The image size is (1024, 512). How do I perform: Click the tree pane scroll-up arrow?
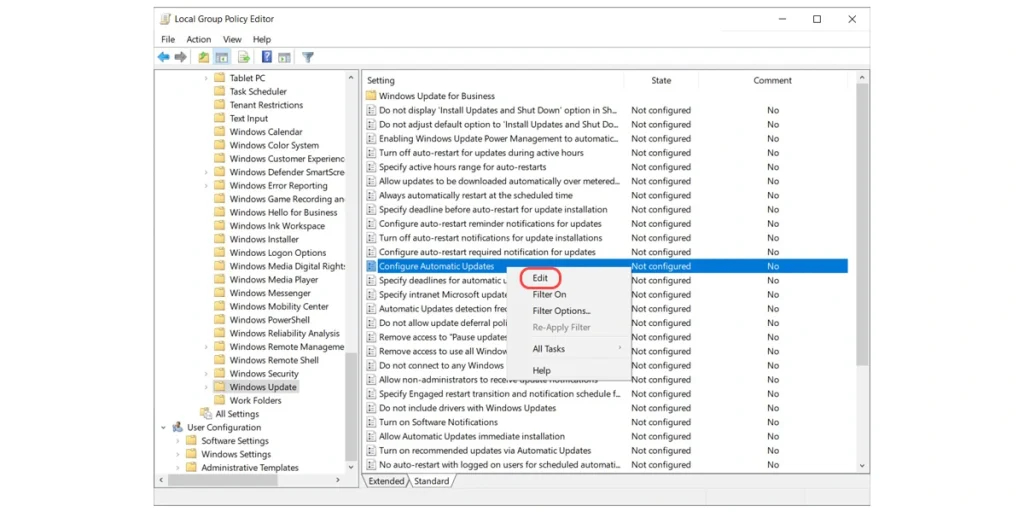point(351,77)
